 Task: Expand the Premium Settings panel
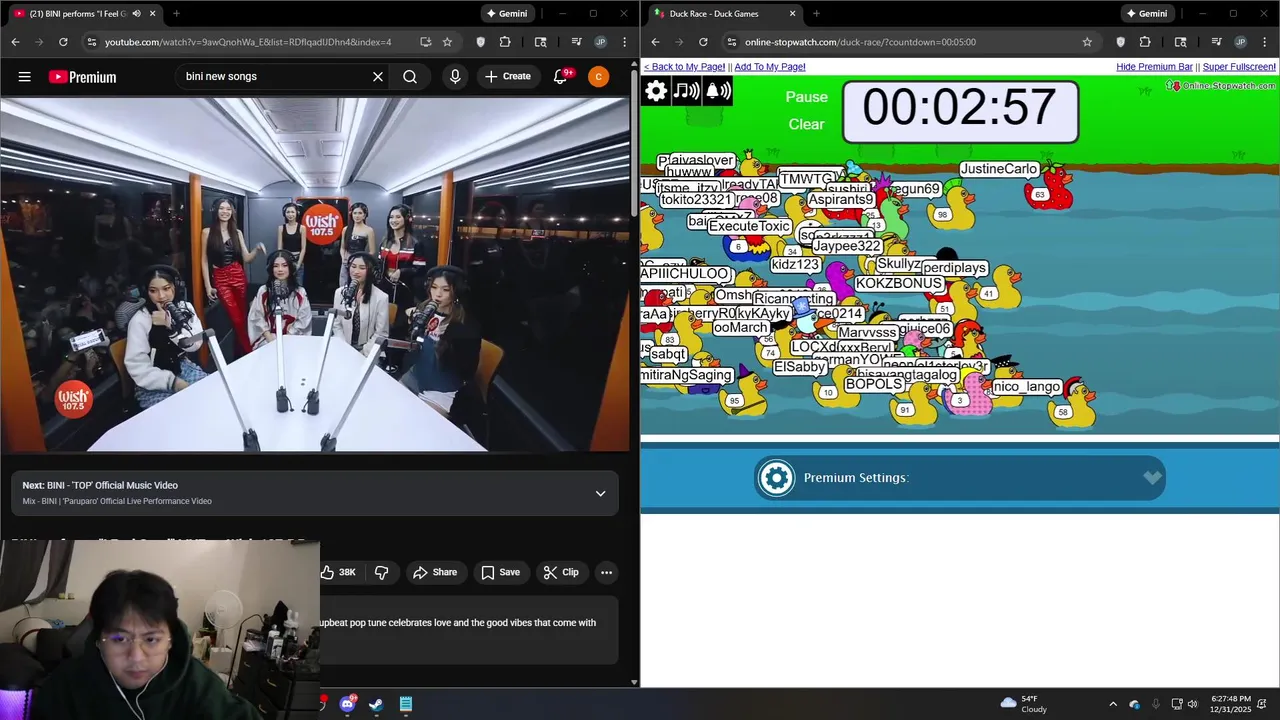pos(959,478)
